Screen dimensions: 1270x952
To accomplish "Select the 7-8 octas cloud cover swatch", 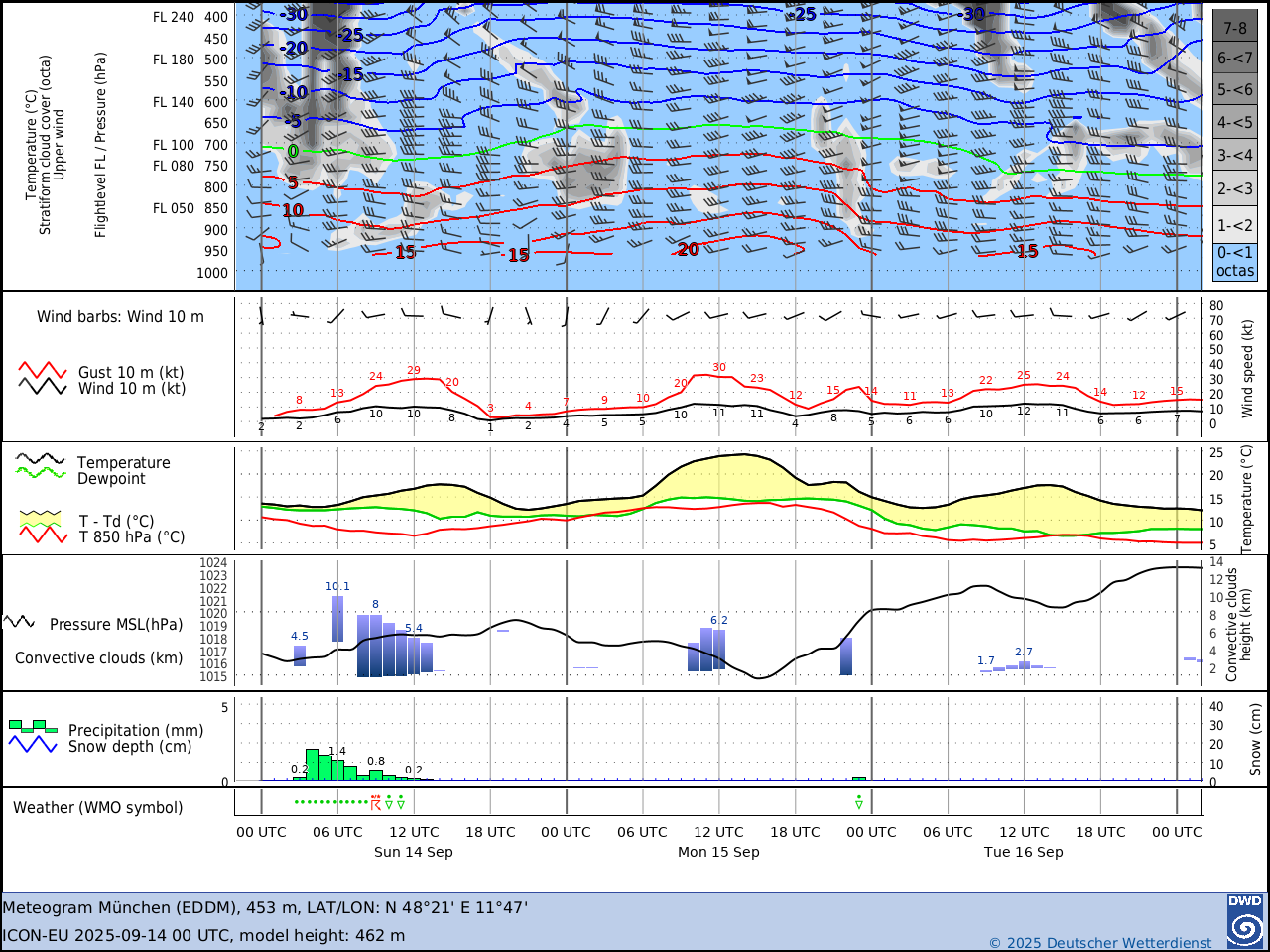I will coord(1235,26).
